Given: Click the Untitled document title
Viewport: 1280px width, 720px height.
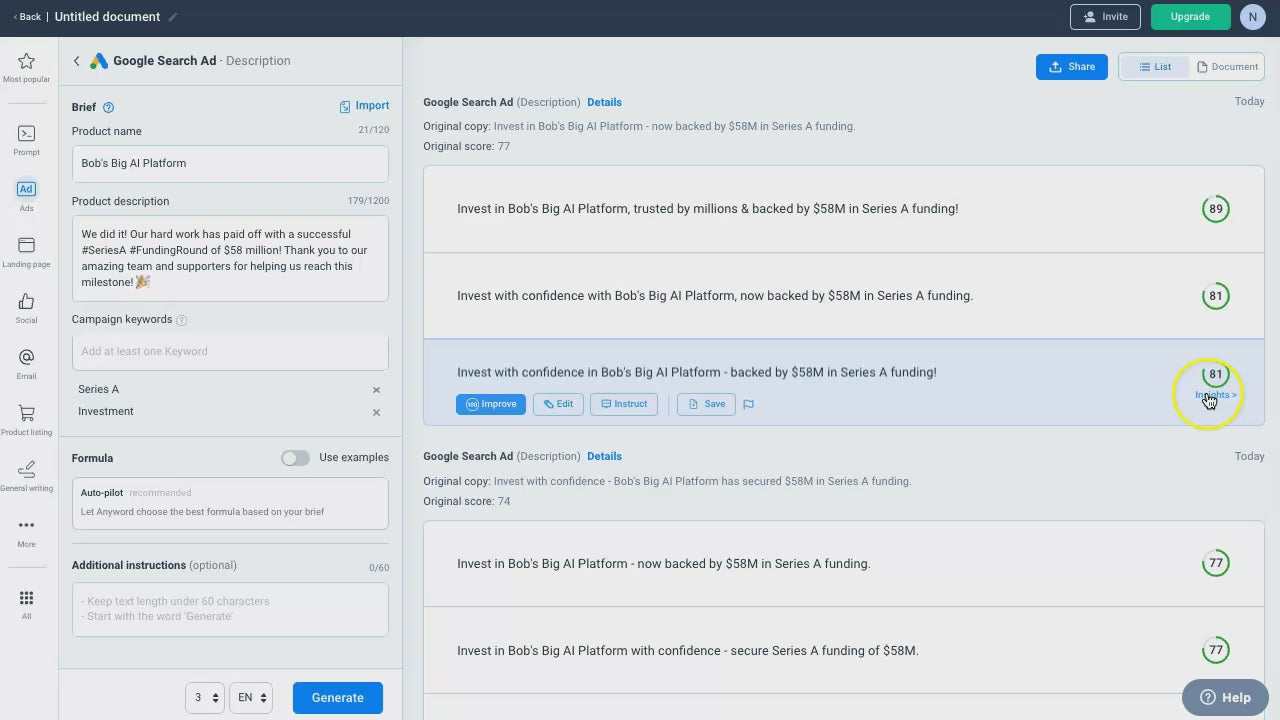Looking at the screenshot, I should coord(107,17).
